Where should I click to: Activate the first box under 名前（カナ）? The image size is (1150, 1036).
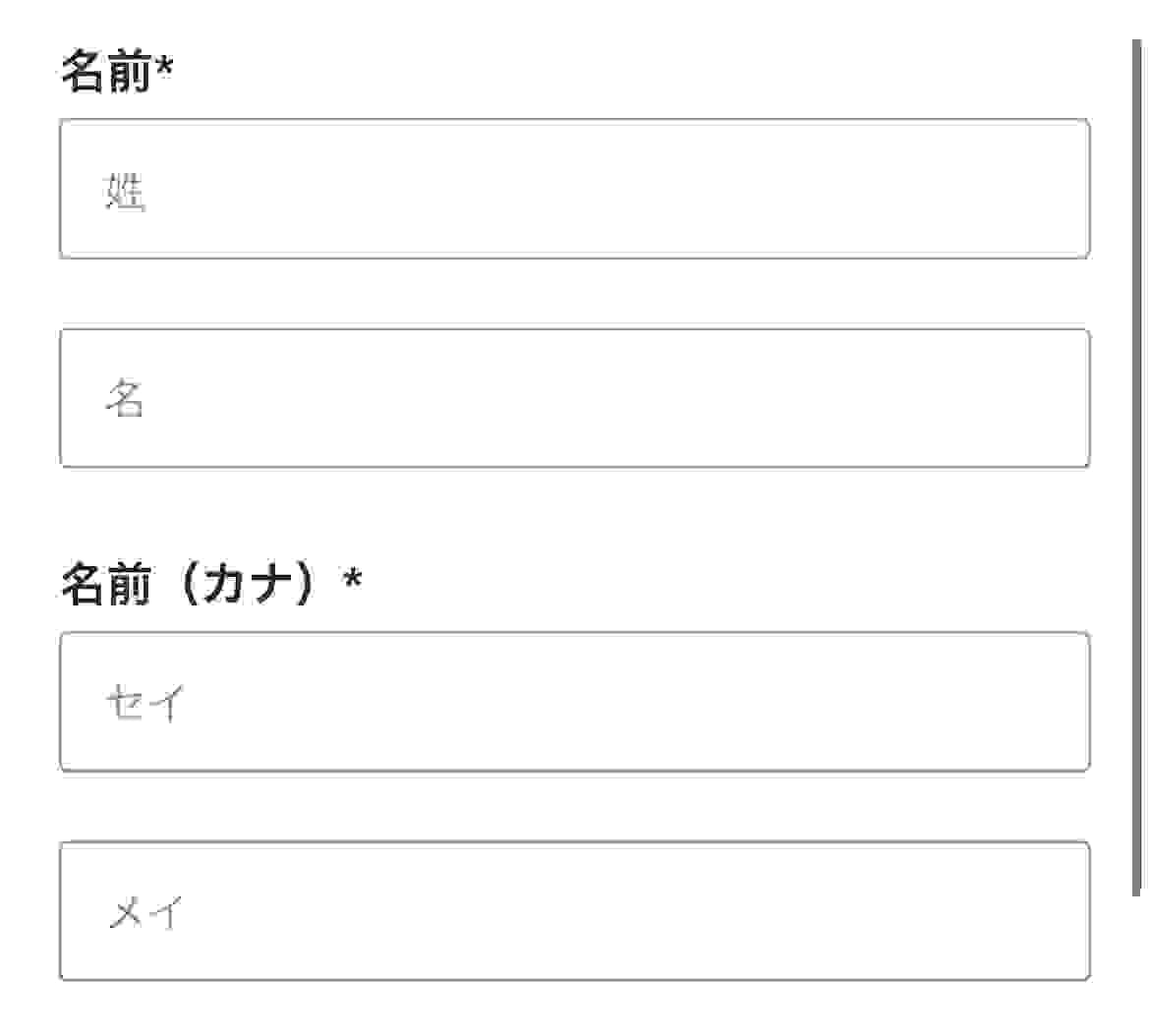(574, 702)
